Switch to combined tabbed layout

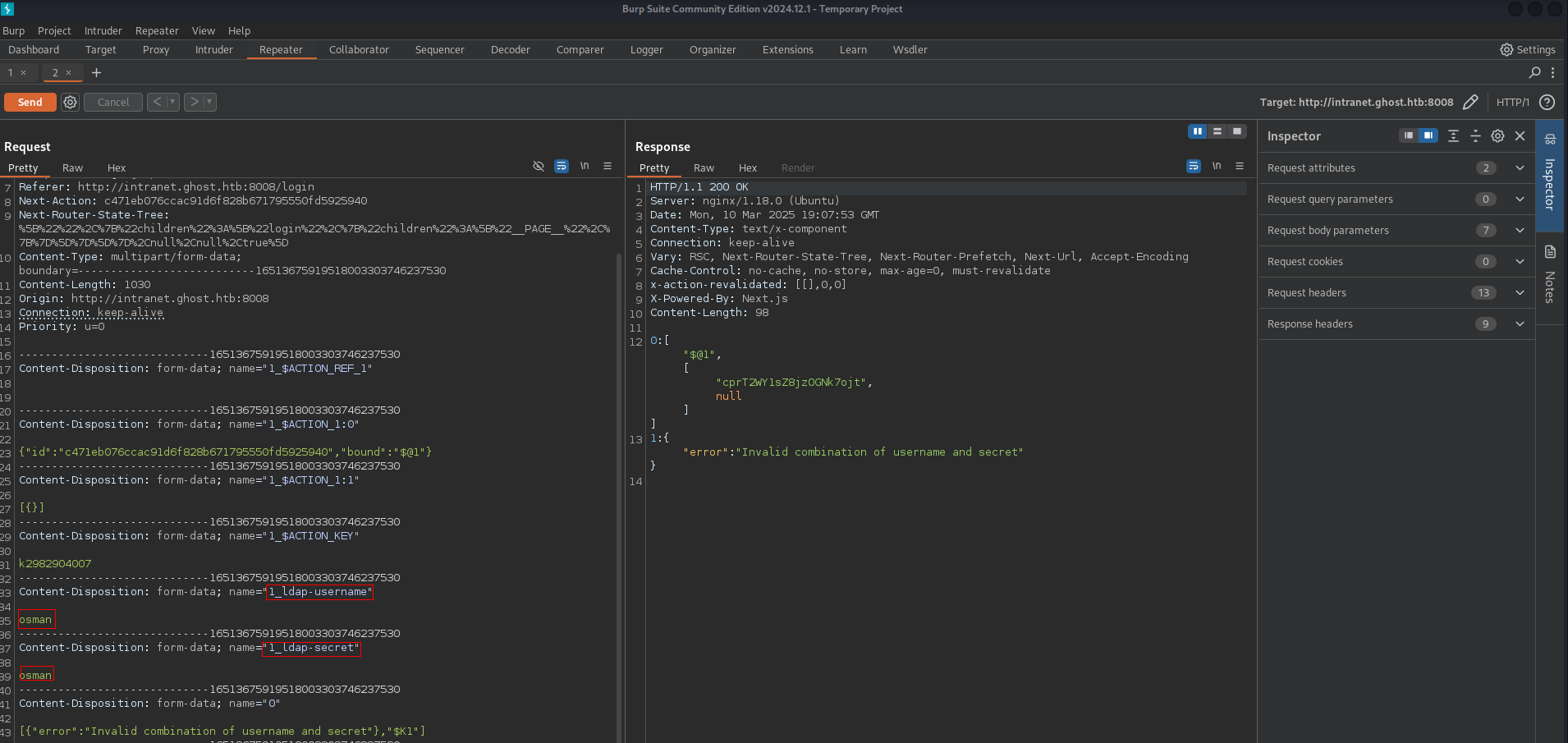[x=1237, y=131]
